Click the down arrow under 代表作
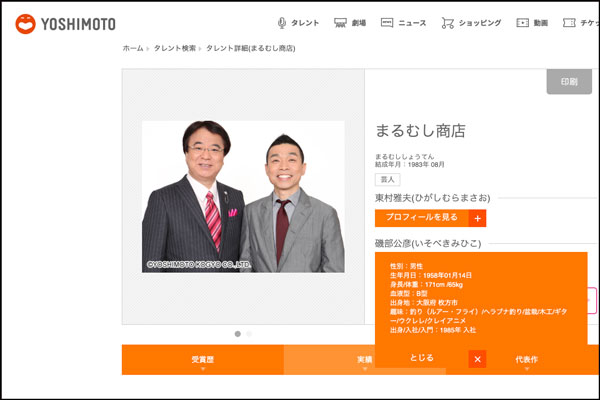600x400 pixels. click(x=527, y=369)
